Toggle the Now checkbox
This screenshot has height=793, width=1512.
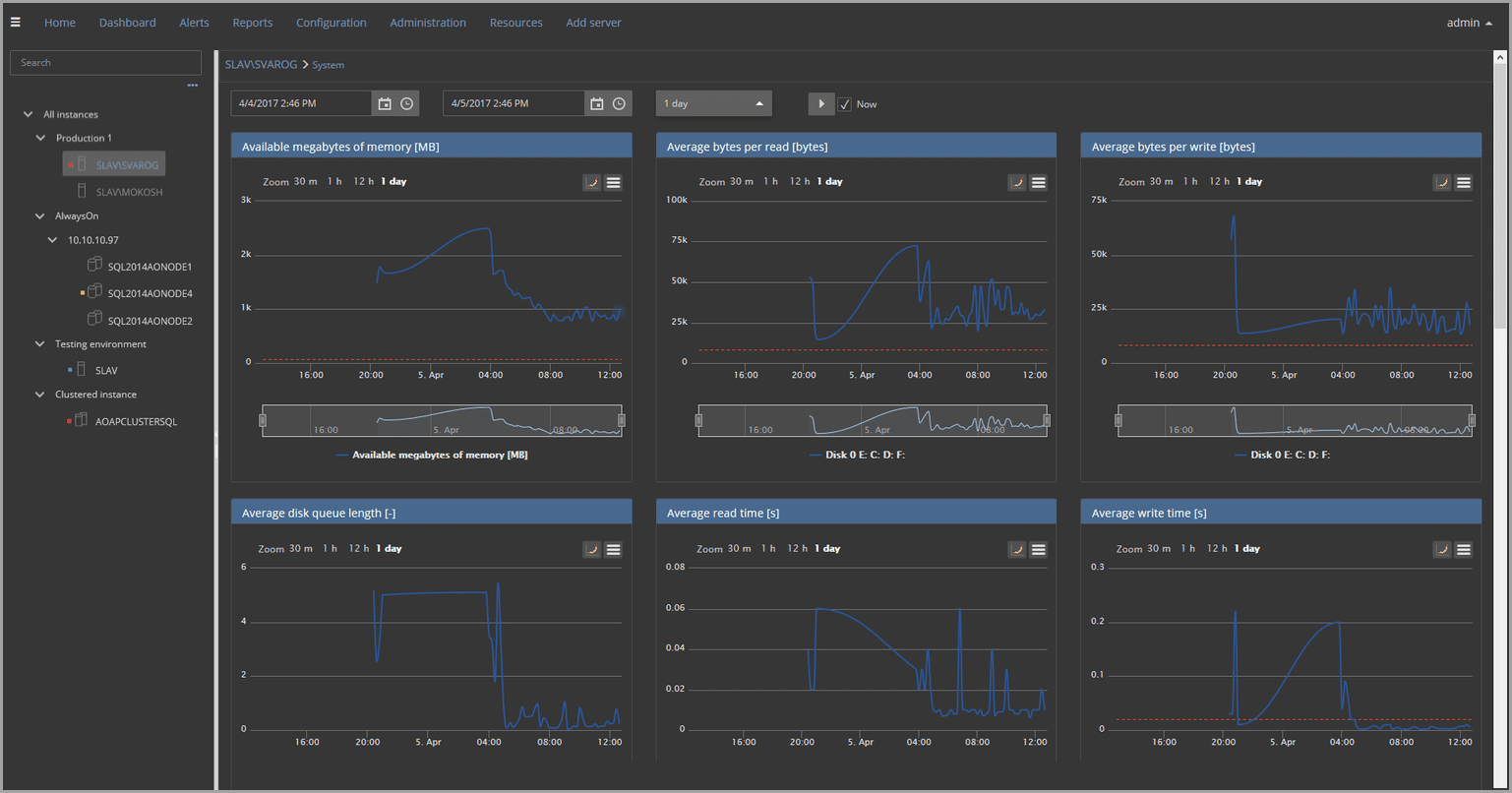(844, 103)
